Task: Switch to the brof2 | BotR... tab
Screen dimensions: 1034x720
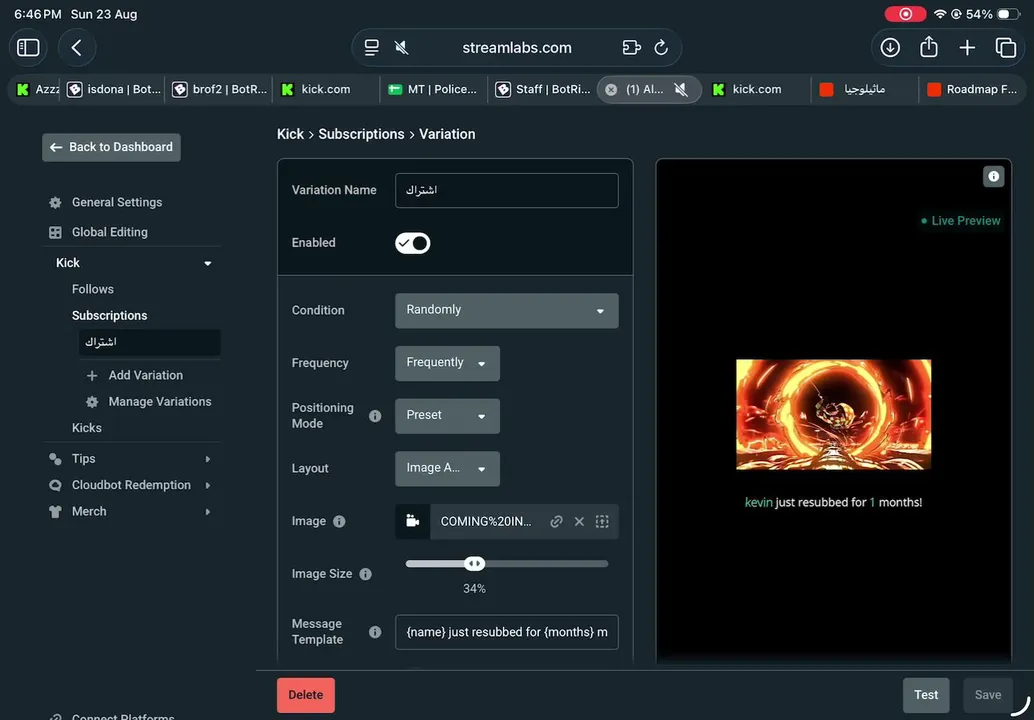Action: pos(219,90)
